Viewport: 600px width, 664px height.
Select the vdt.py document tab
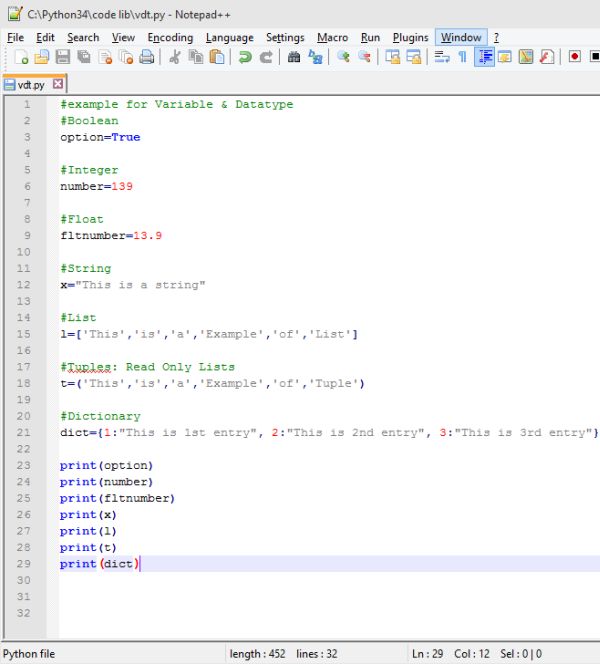31,85
